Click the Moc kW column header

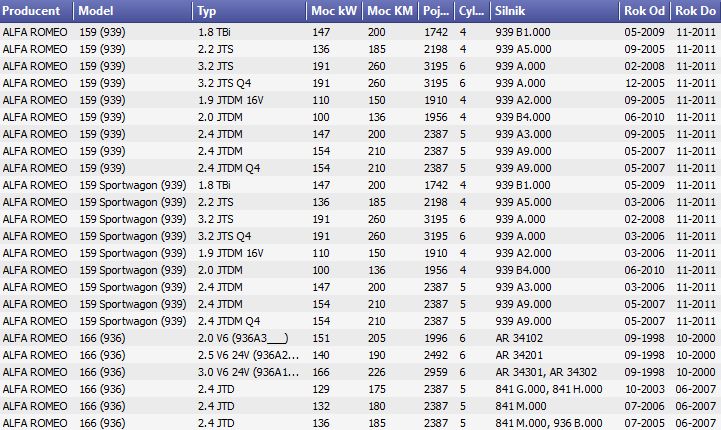coord(334,11)
